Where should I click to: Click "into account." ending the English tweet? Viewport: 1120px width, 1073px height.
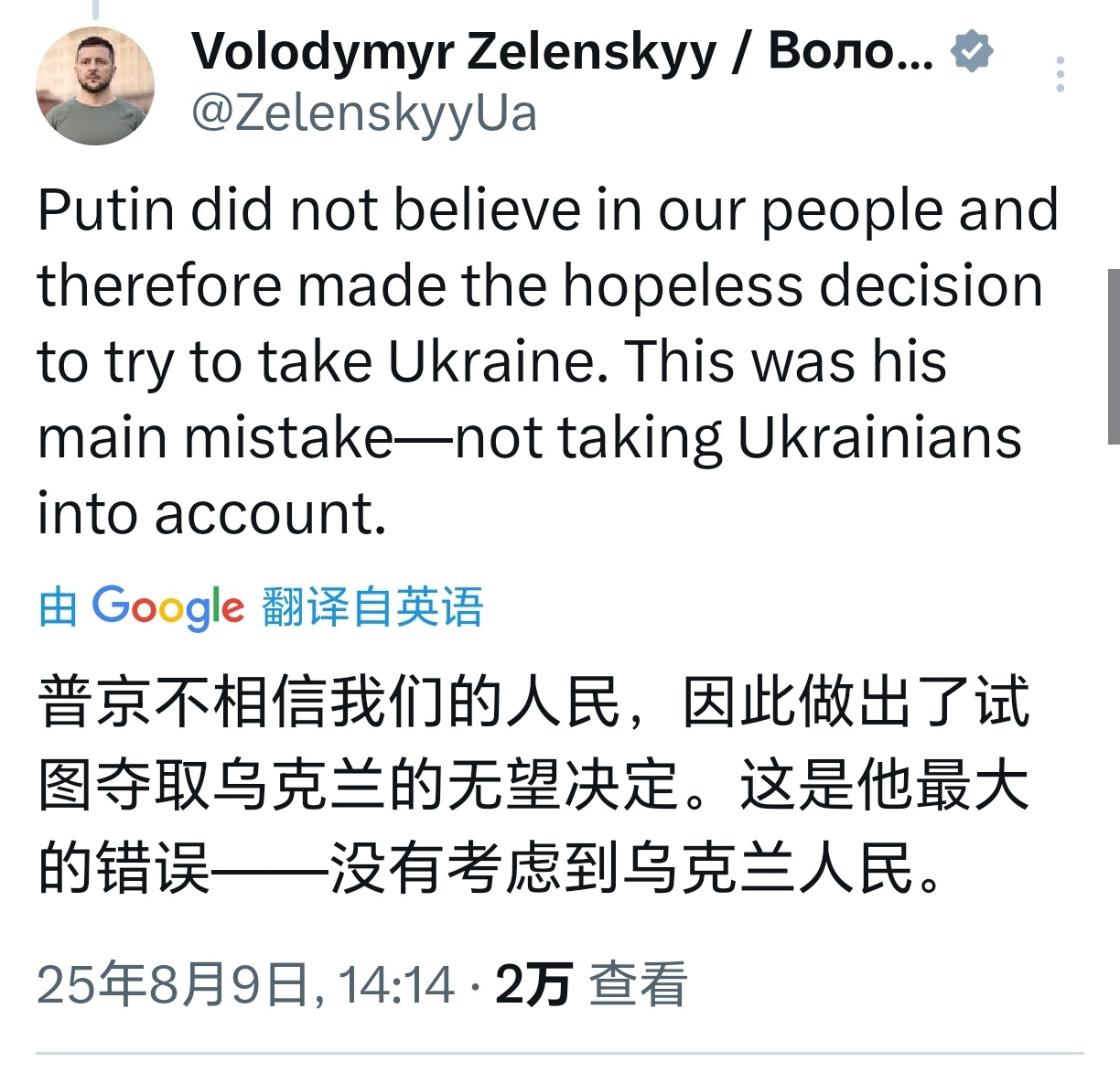tap(212, 513)
